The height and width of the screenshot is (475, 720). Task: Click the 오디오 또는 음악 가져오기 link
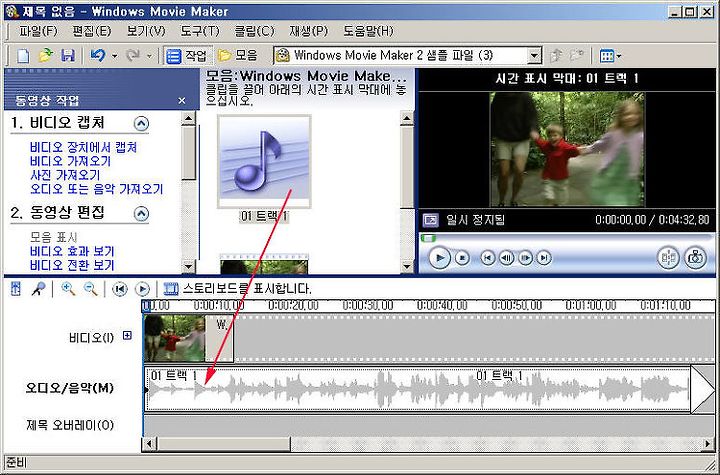pos(96,189)
